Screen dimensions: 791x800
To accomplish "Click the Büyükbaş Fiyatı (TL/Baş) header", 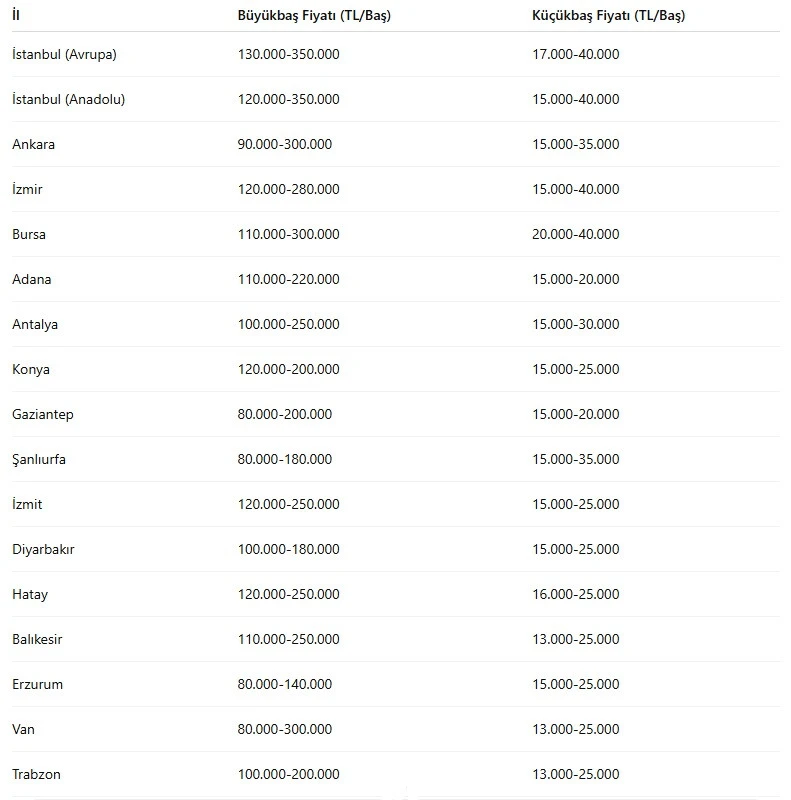I will point(314,15).
